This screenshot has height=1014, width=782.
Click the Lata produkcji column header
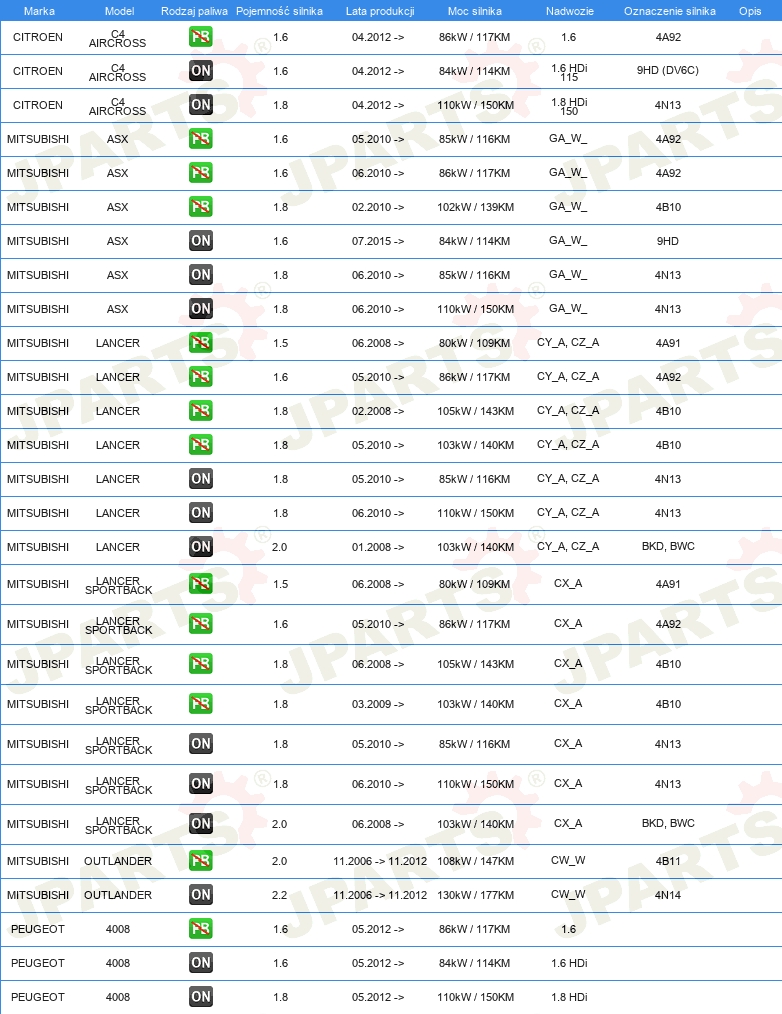click(x=380, y=11)
